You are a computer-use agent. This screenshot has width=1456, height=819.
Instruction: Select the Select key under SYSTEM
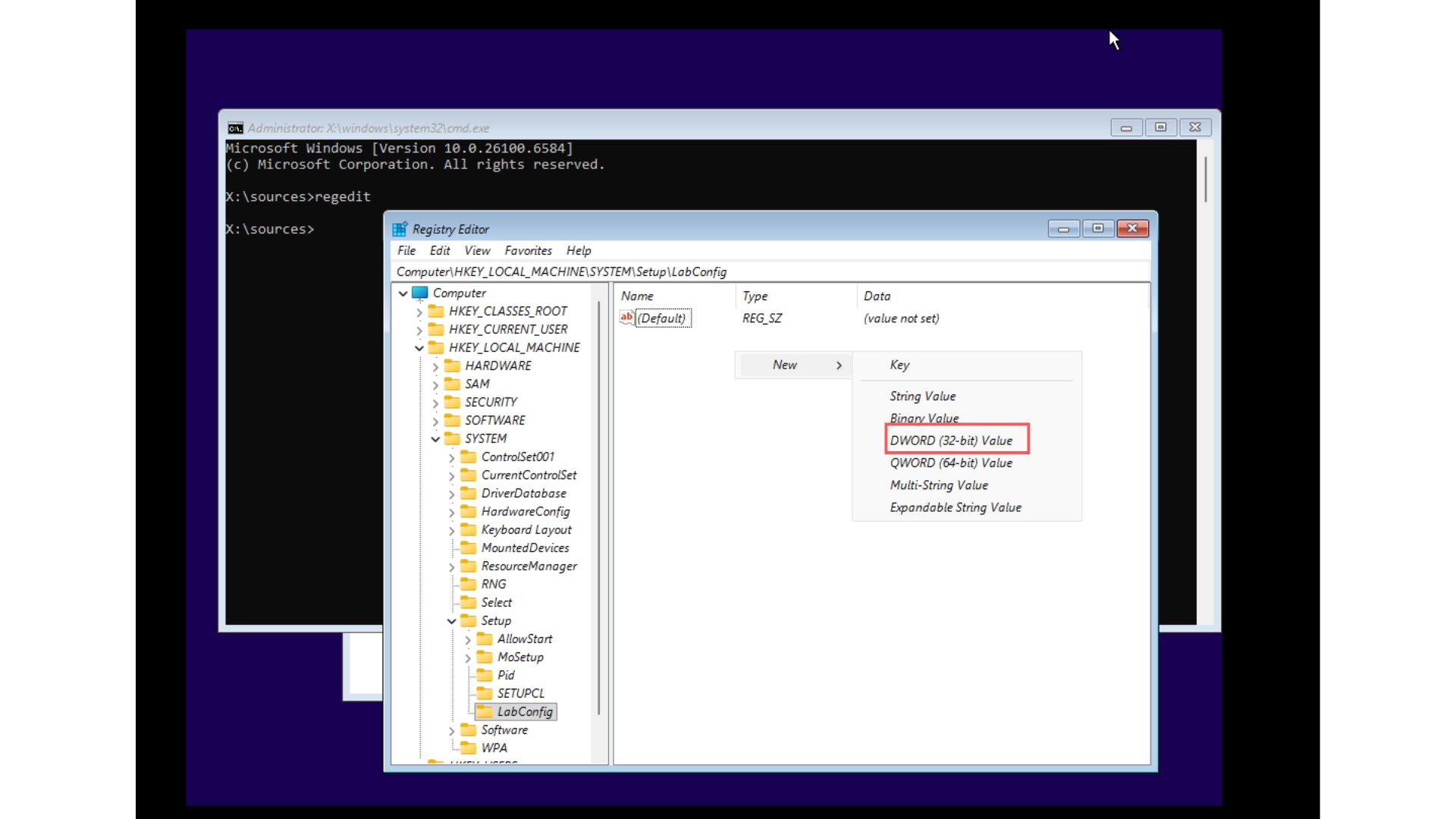[x=497, y=602]
